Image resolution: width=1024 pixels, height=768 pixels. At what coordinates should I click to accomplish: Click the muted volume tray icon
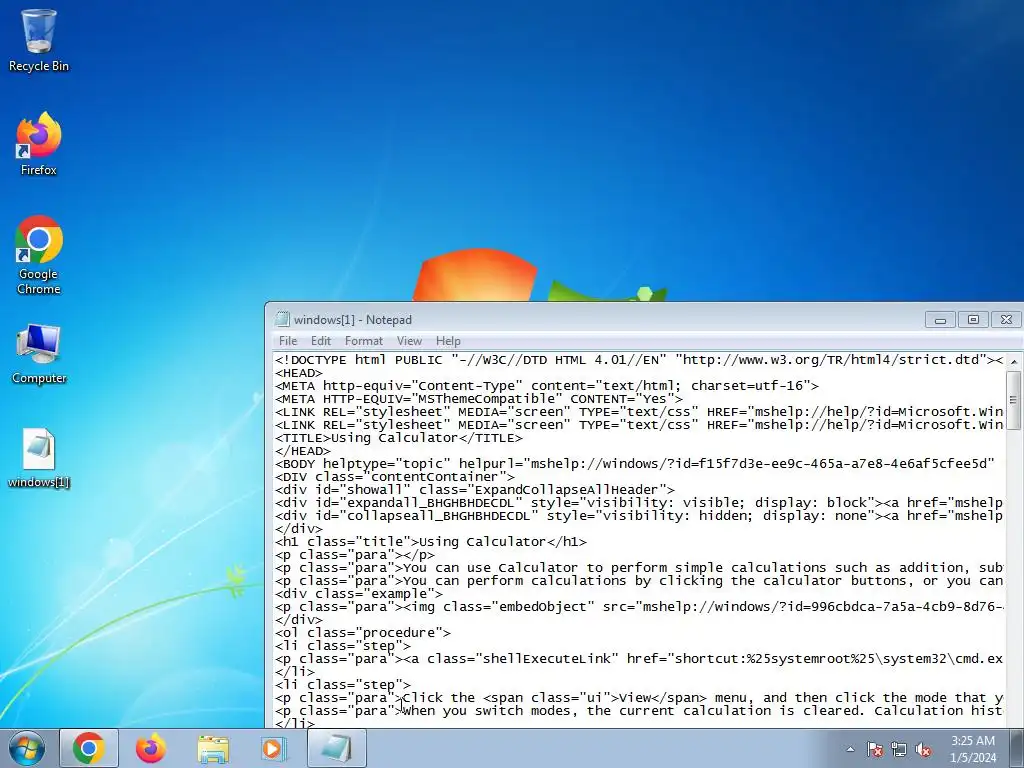(923, 749)
